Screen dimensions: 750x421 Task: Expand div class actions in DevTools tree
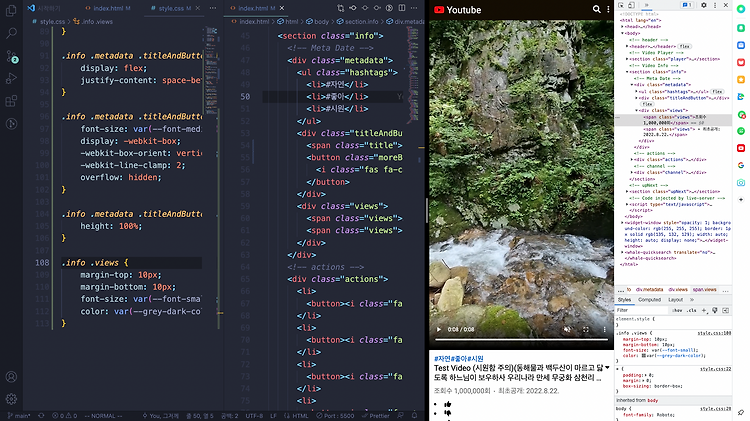click(x=631, y=160)
